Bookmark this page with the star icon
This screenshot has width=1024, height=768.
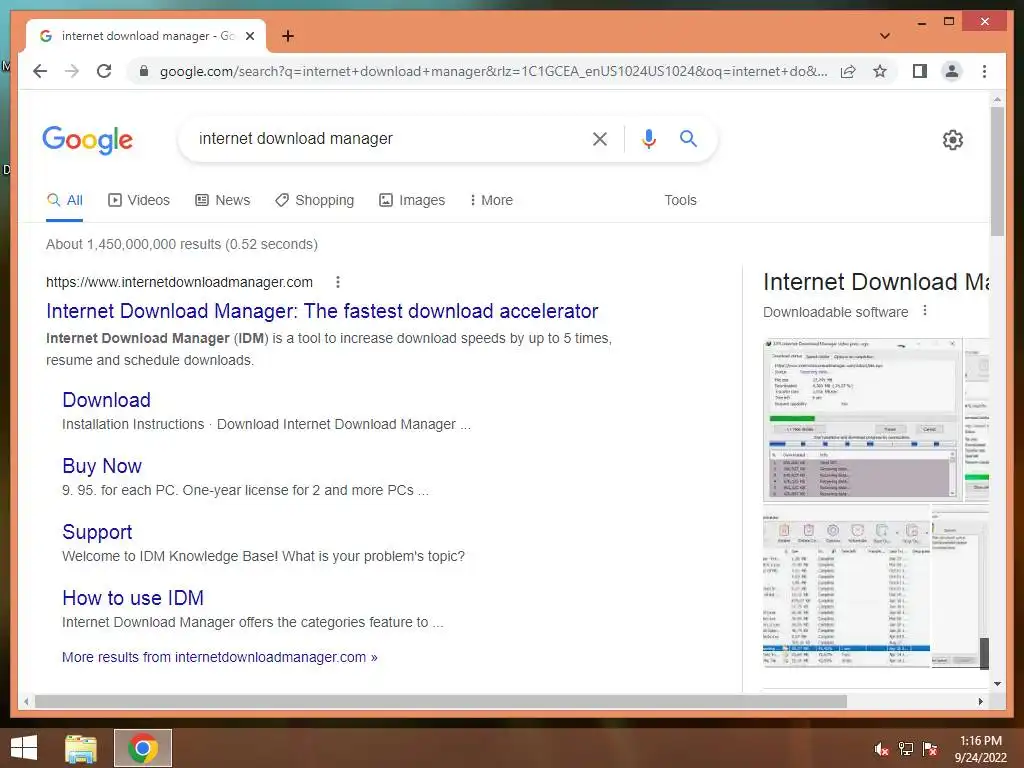[x=880, y=71]
